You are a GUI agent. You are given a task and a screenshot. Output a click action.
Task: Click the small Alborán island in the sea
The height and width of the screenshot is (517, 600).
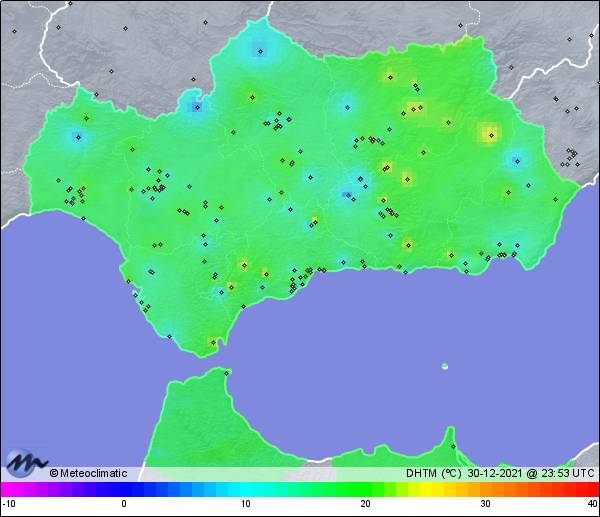click(445, 366)
